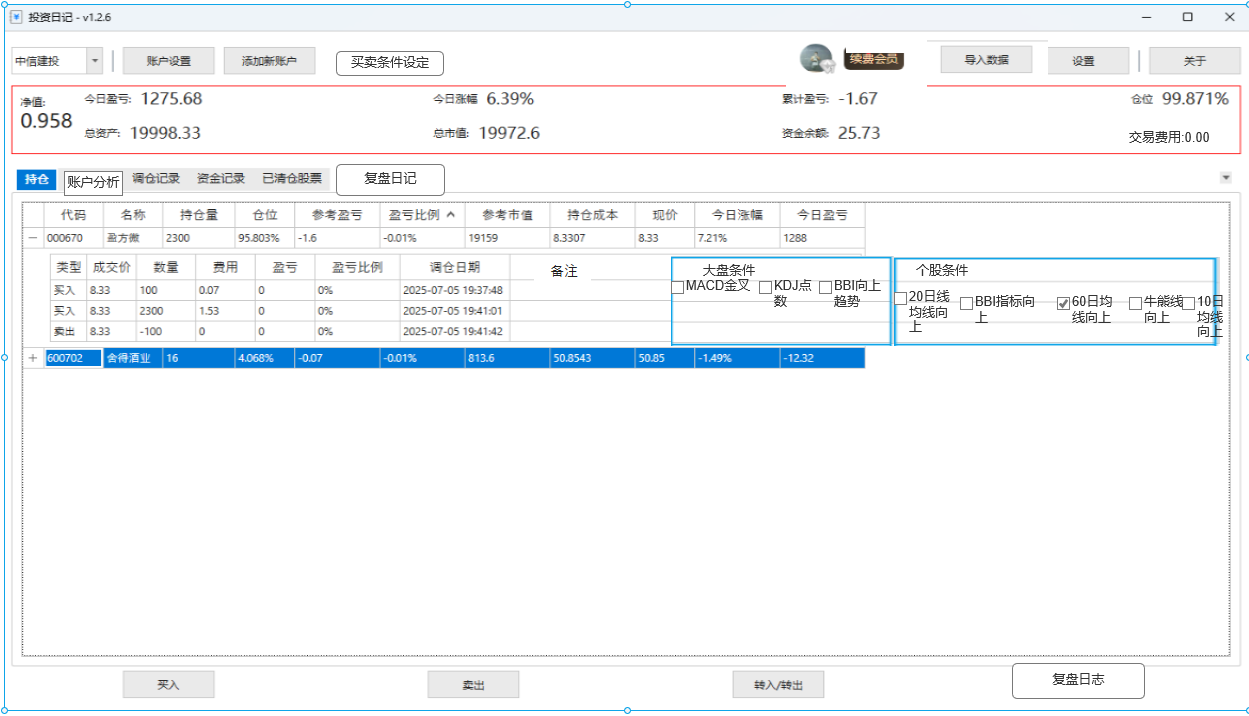
Task: Click the user avatar profile picture
Action: point(814,59)
